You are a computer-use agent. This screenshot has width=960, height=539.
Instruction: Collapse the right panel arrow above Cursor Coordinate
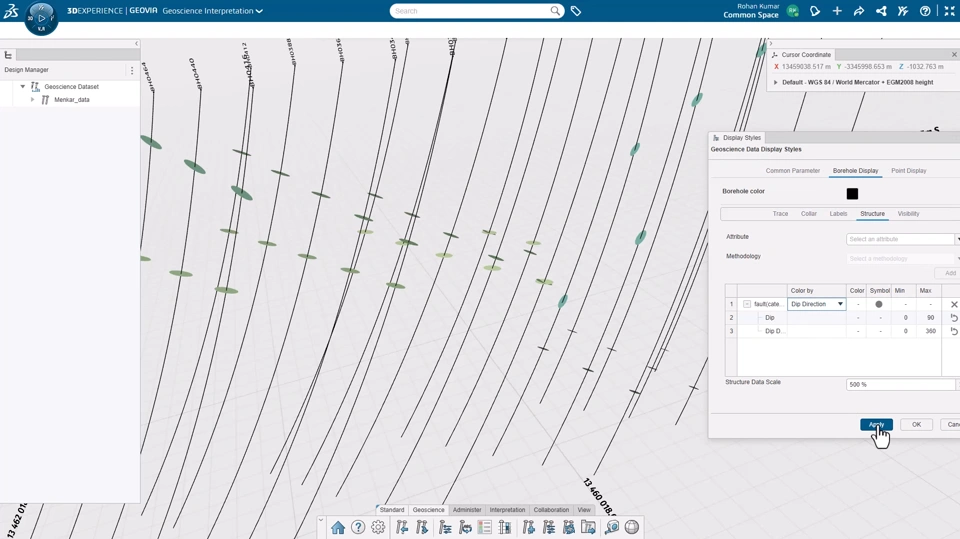[771, 43]
